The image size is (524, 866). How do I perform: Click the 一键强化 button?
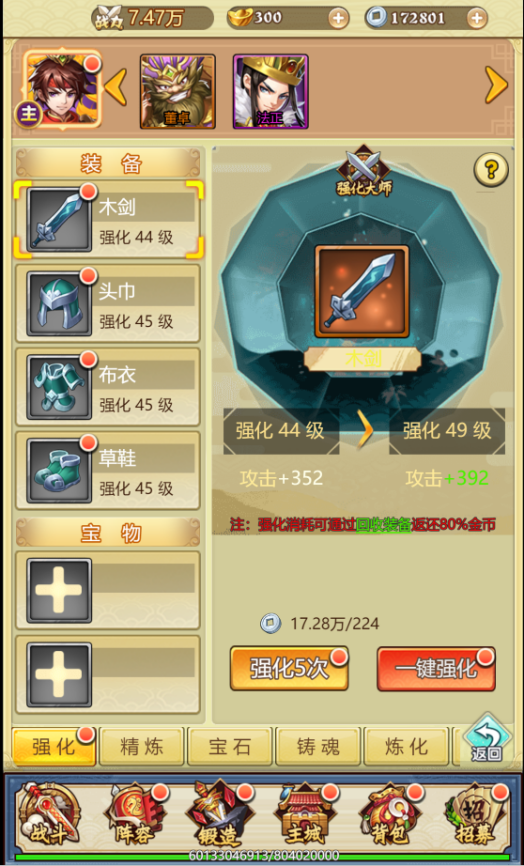[x=436, y=669]
